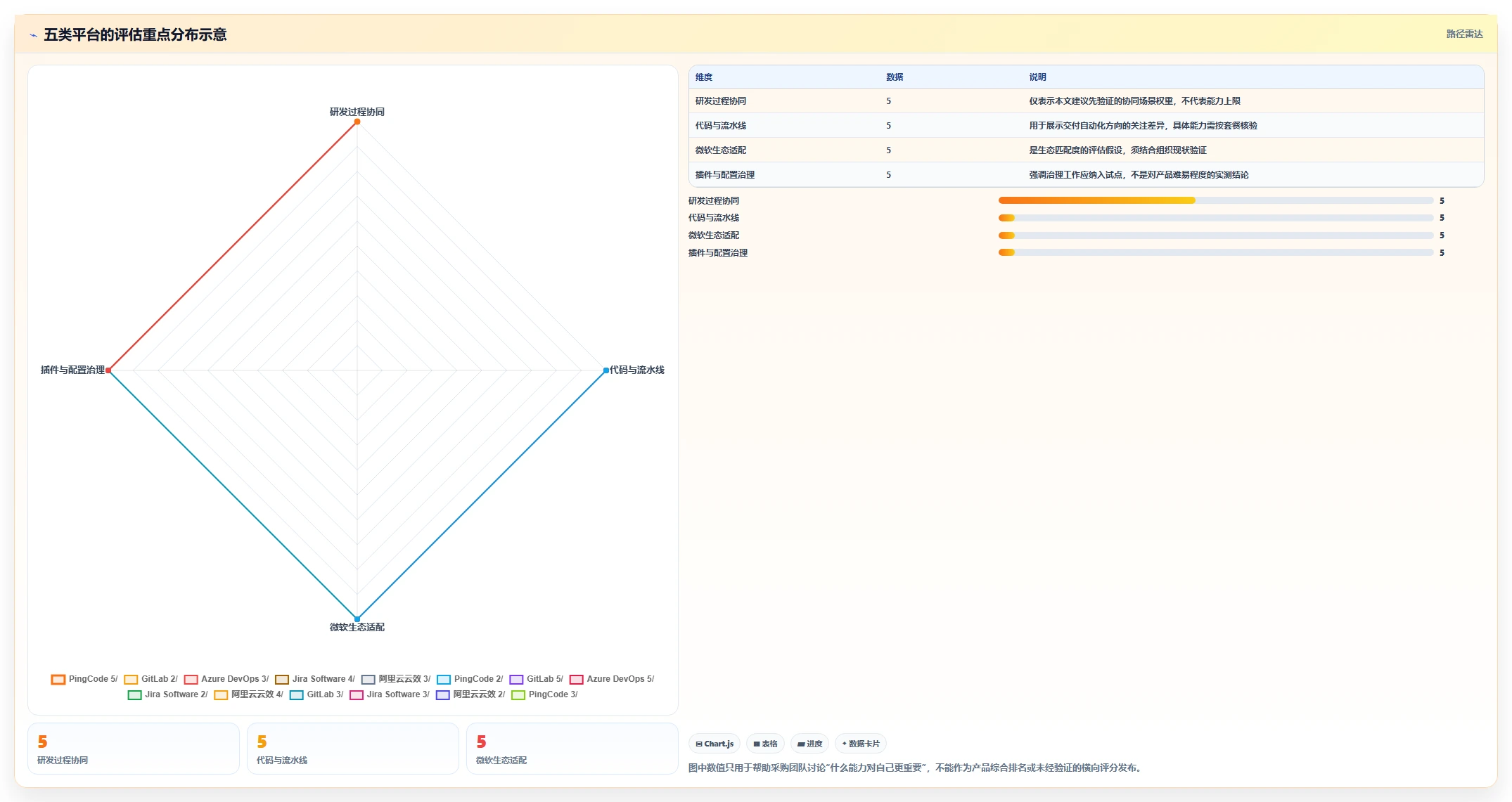Select the 微软生态适配 table row cell

[721, 150]
